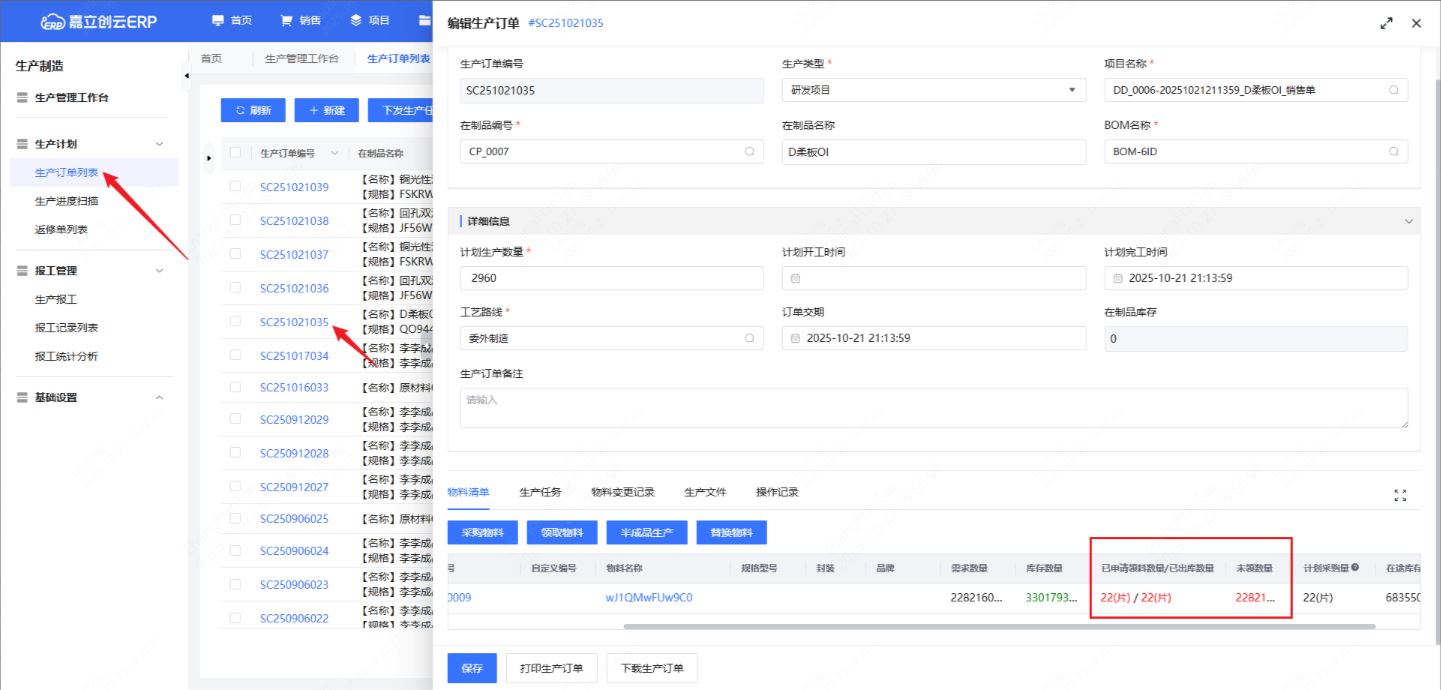Select checkbox for order SC251021035
The image size is (1441, 690).
[235, 322]
